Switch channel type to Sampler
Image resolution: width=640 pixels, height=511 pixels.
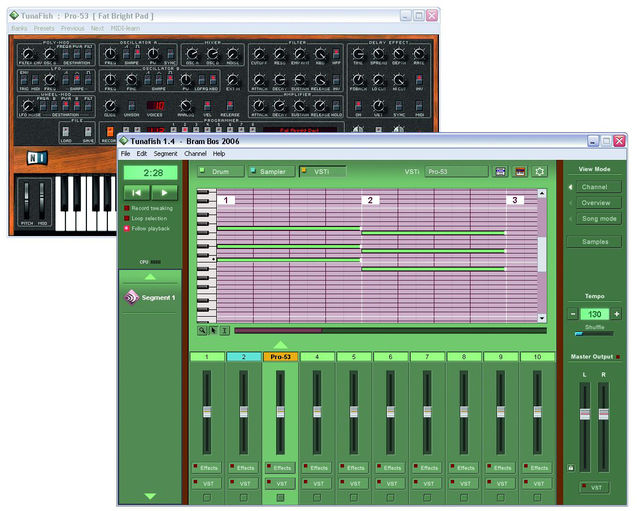272,172
